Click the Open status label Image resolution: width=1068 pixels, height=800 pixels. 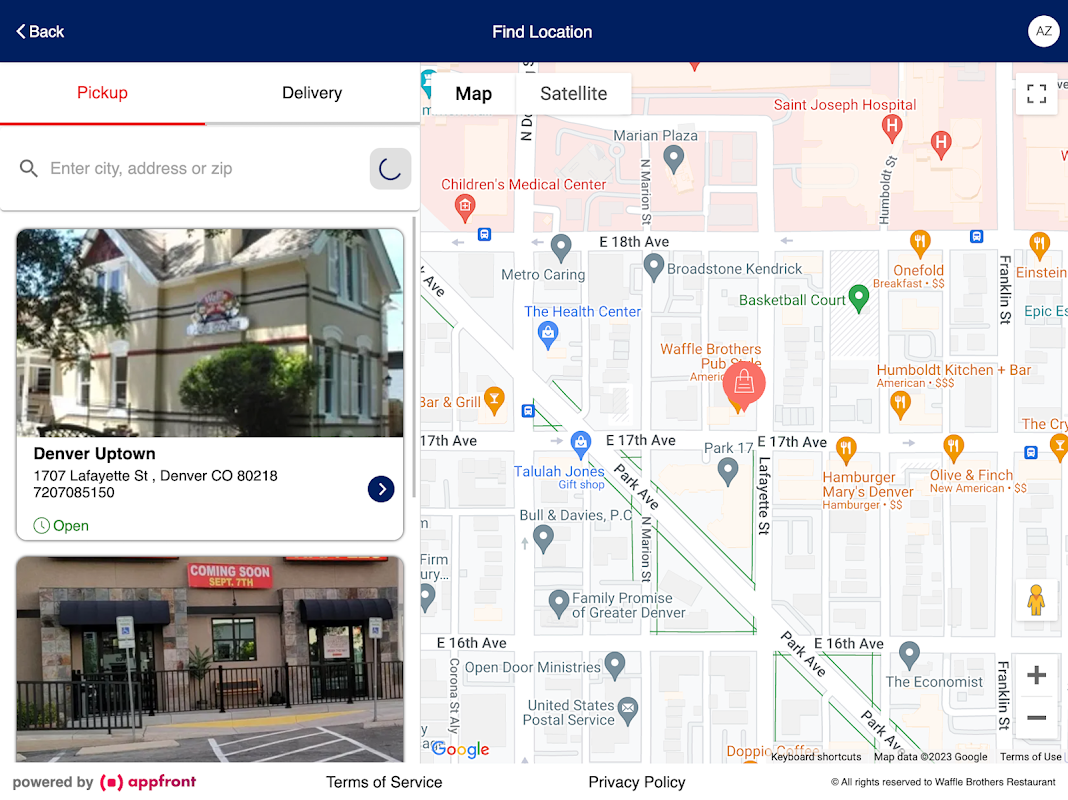pos(61,526)
